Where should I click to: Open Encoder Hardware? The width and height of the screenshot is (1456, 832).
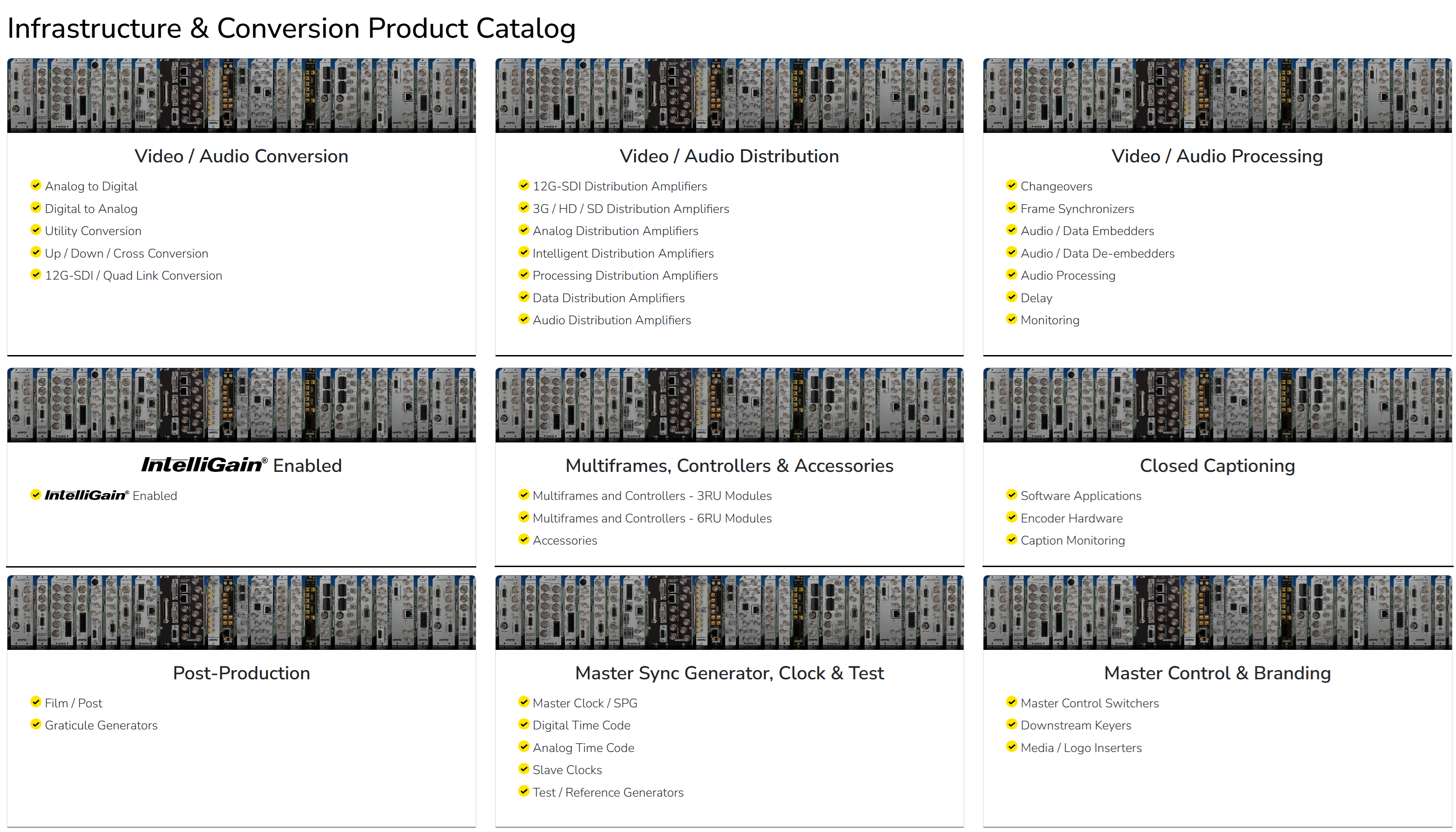[x=1071, y=518]
